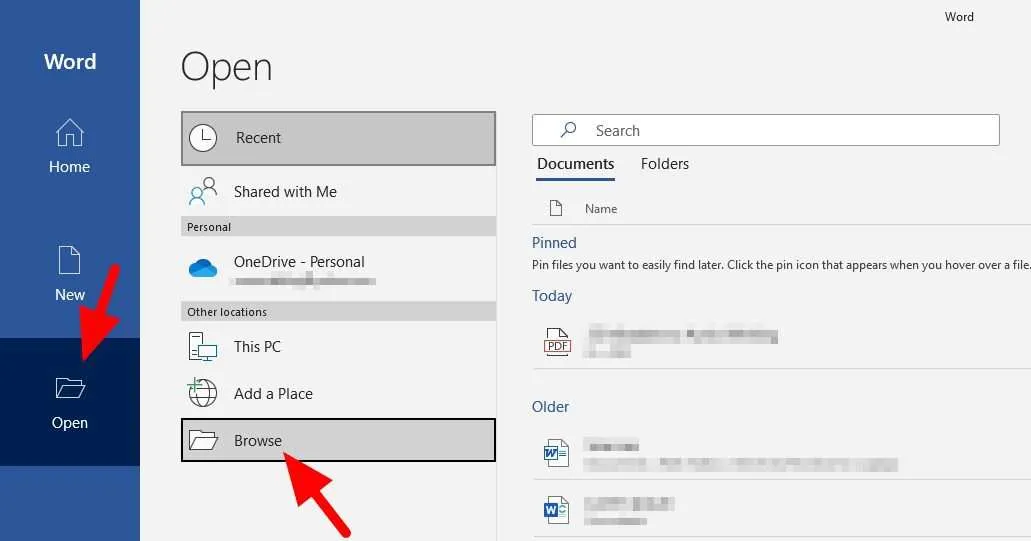Open the OneDrive cloud icon

tap(203, 268)
